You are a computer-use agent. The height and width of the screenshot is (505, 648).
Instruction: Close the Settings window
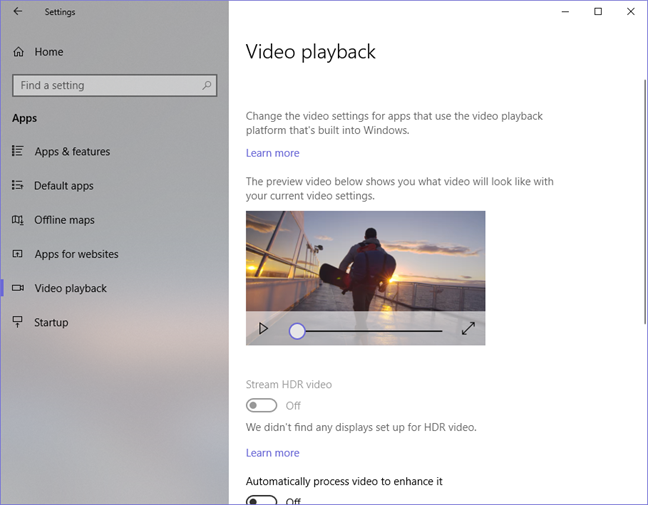[x=631, y=12]
